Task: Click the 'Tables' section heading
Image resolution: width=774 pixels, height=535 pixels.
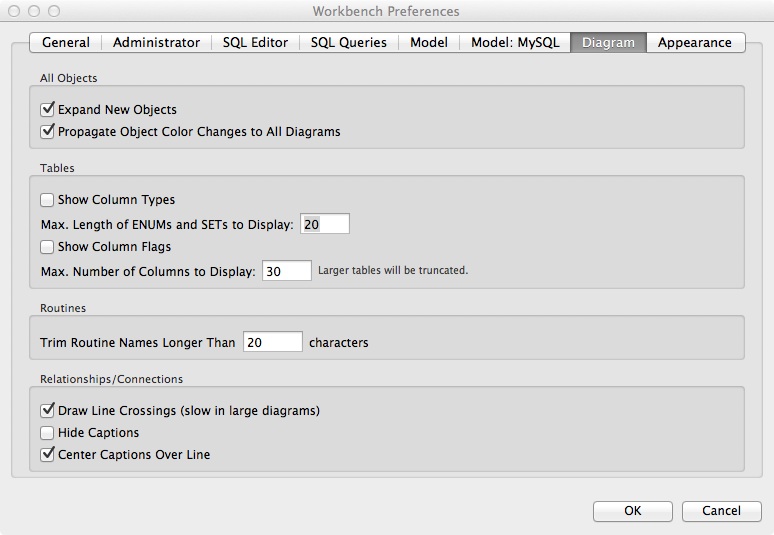Action: click(x=57, y=168)
